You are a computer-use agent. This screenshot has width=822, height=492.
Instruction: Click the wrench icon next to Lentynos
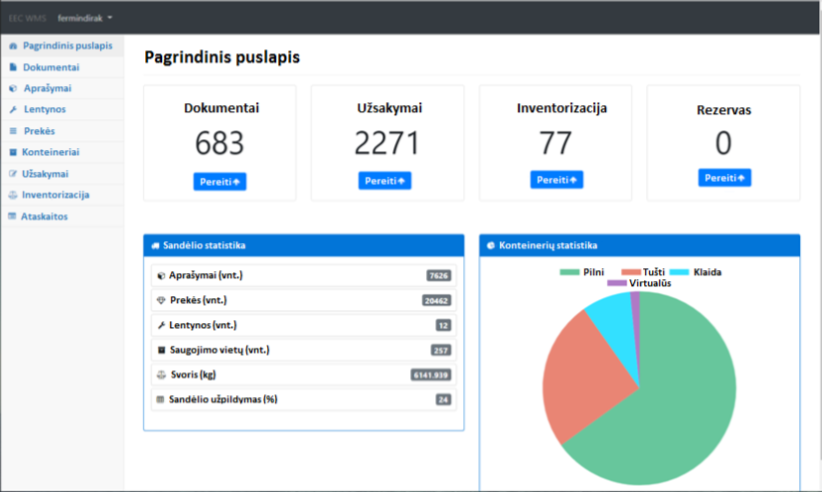(x=13, y=110)
